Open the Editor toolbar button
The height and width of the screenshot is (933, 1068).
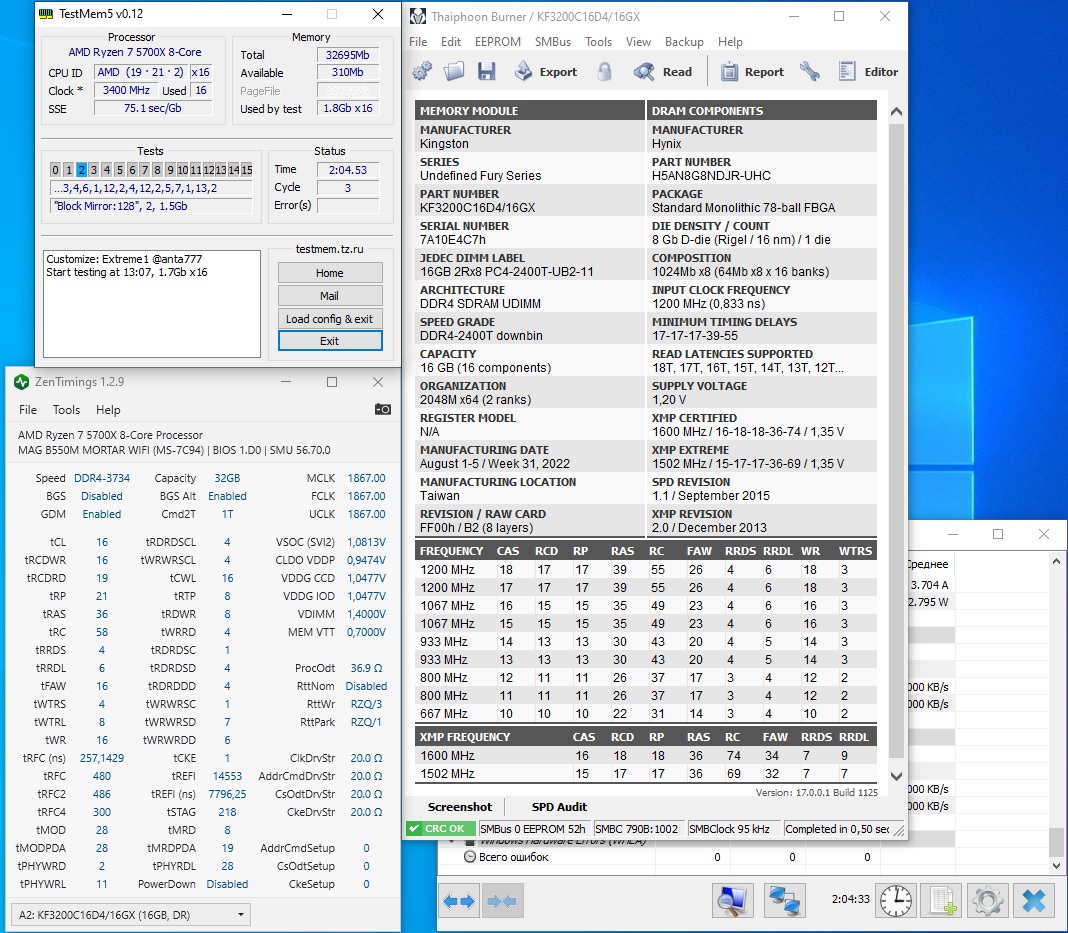click(x=868, y=72)
